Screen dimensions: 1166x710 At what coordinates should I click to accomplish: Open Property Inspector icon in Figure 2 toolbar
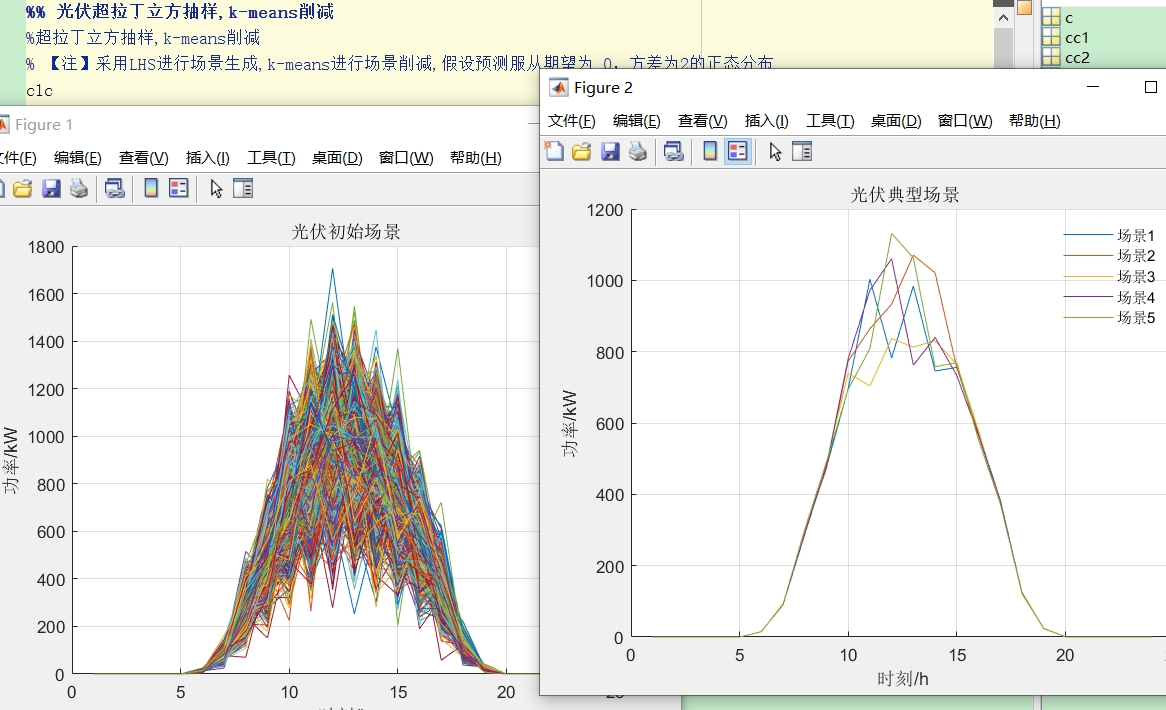(x=802, y=152)
